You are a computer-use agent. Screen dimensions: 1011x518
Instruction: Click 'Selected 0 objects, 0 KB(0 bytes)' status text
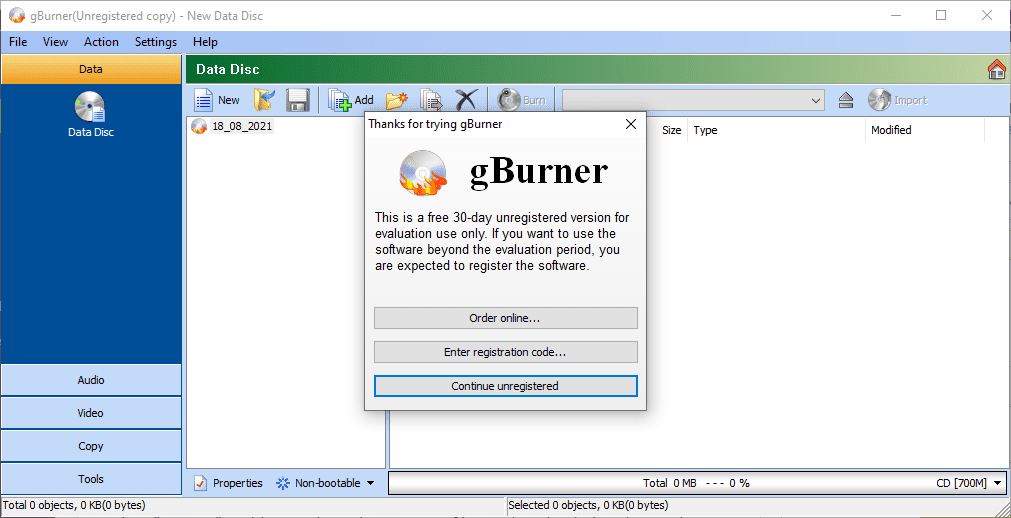pyautogui.click(x=588, y=505)
